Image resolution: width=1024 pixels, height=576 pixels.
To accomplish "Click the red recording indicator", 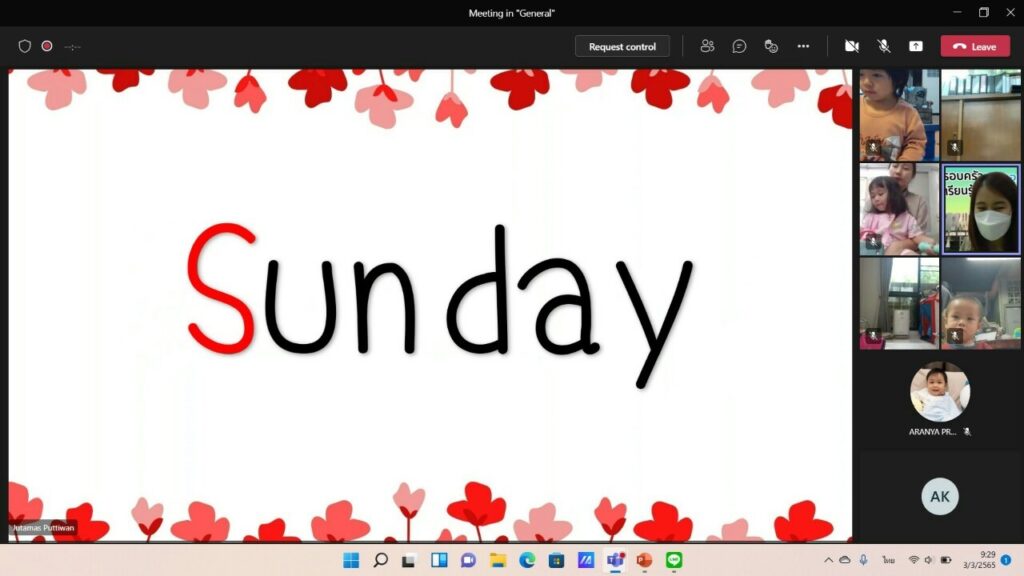I will (x=47, y=46).
